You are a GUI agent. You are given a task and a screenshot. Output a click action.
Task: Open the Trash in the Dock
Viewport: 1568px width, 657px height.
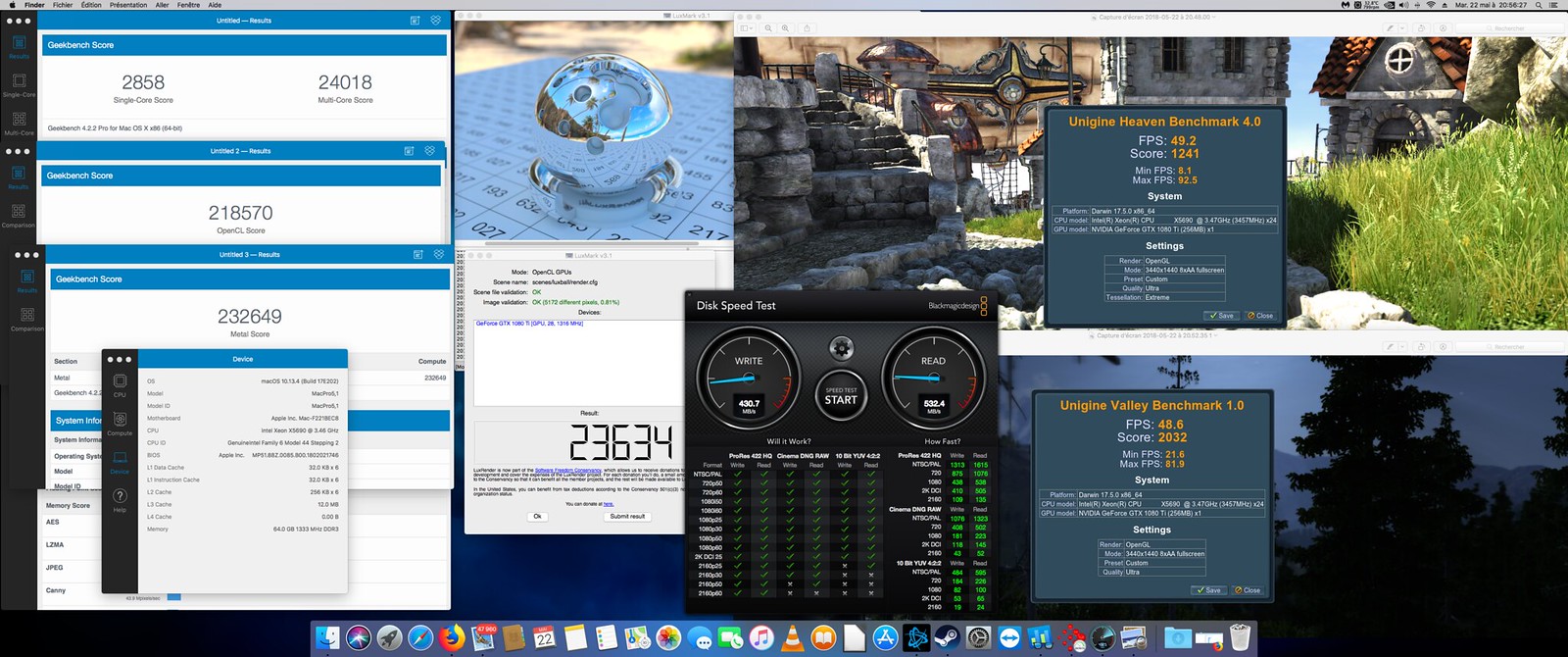[x=1240, y=638]
